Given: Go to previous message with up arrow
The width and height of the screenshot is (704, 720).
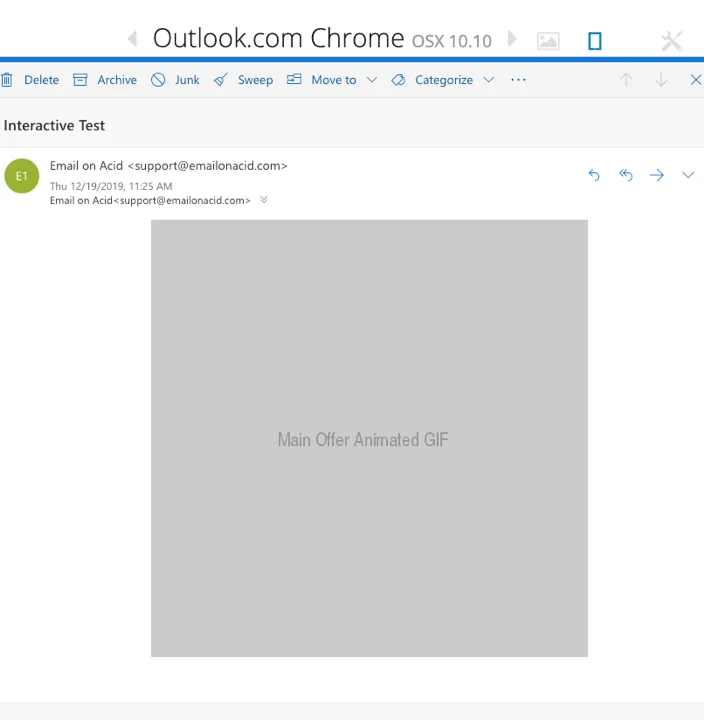Looking at the screenshot, I should click(x=626, y=80).
